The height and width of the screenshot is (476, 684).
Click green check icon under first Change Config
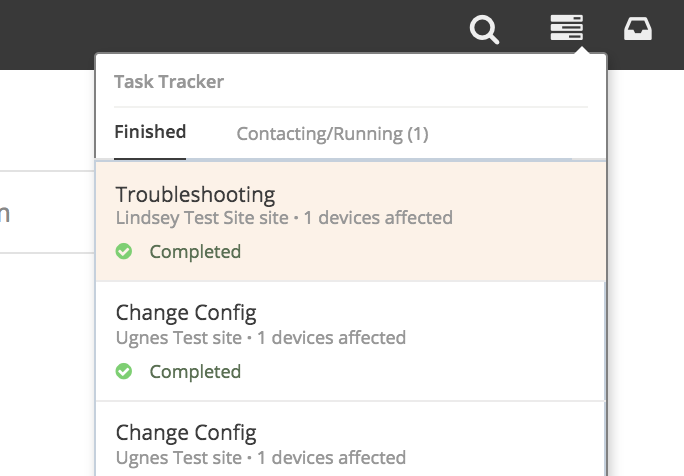click(x=124, y=372)
